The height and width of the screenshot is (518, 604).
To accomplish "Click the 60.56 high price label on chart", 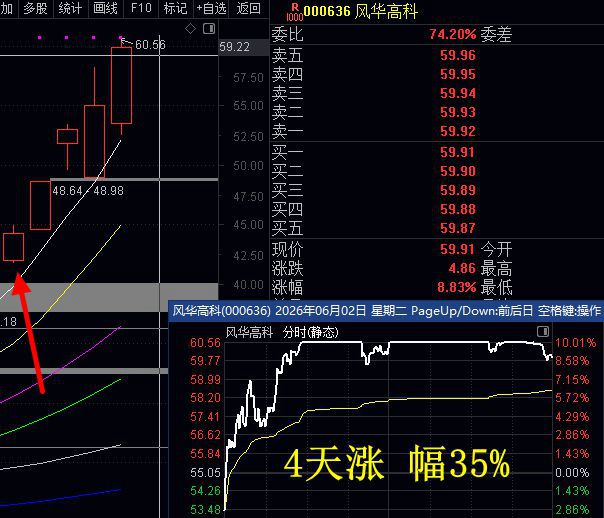I will coord(150,45).
